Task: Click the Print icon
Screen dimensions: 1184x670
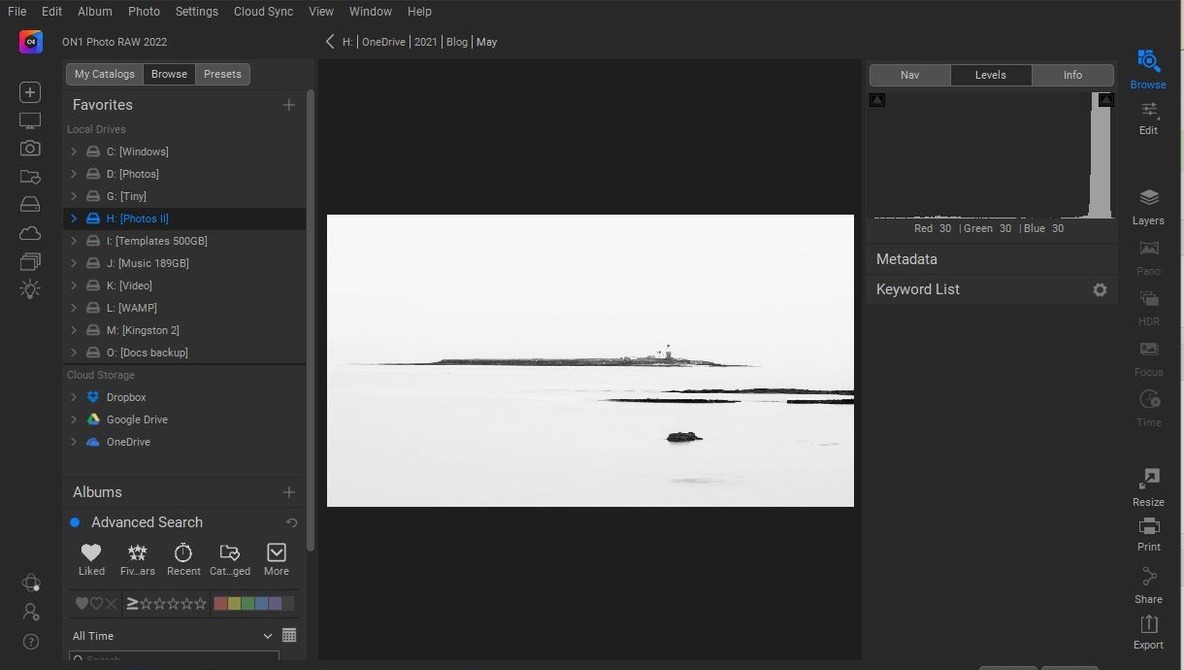Action: 1149,526
